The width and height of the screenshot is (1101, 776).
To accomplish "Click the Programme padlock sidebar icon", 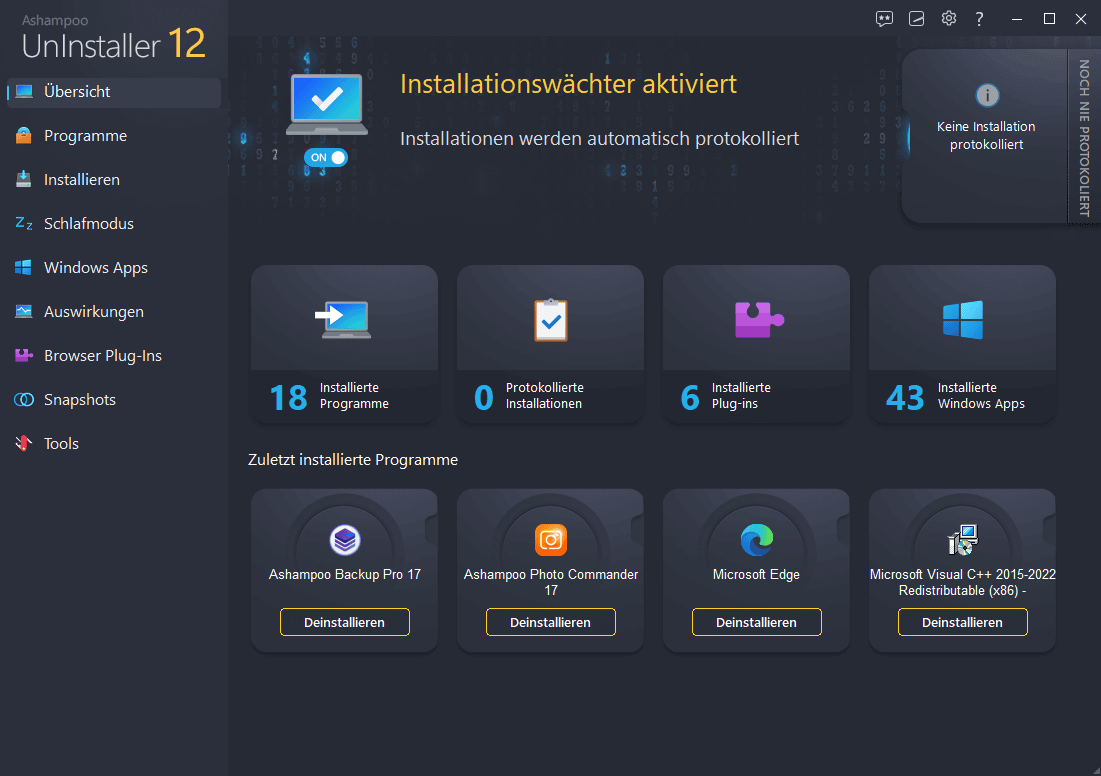I will point(22,135).
